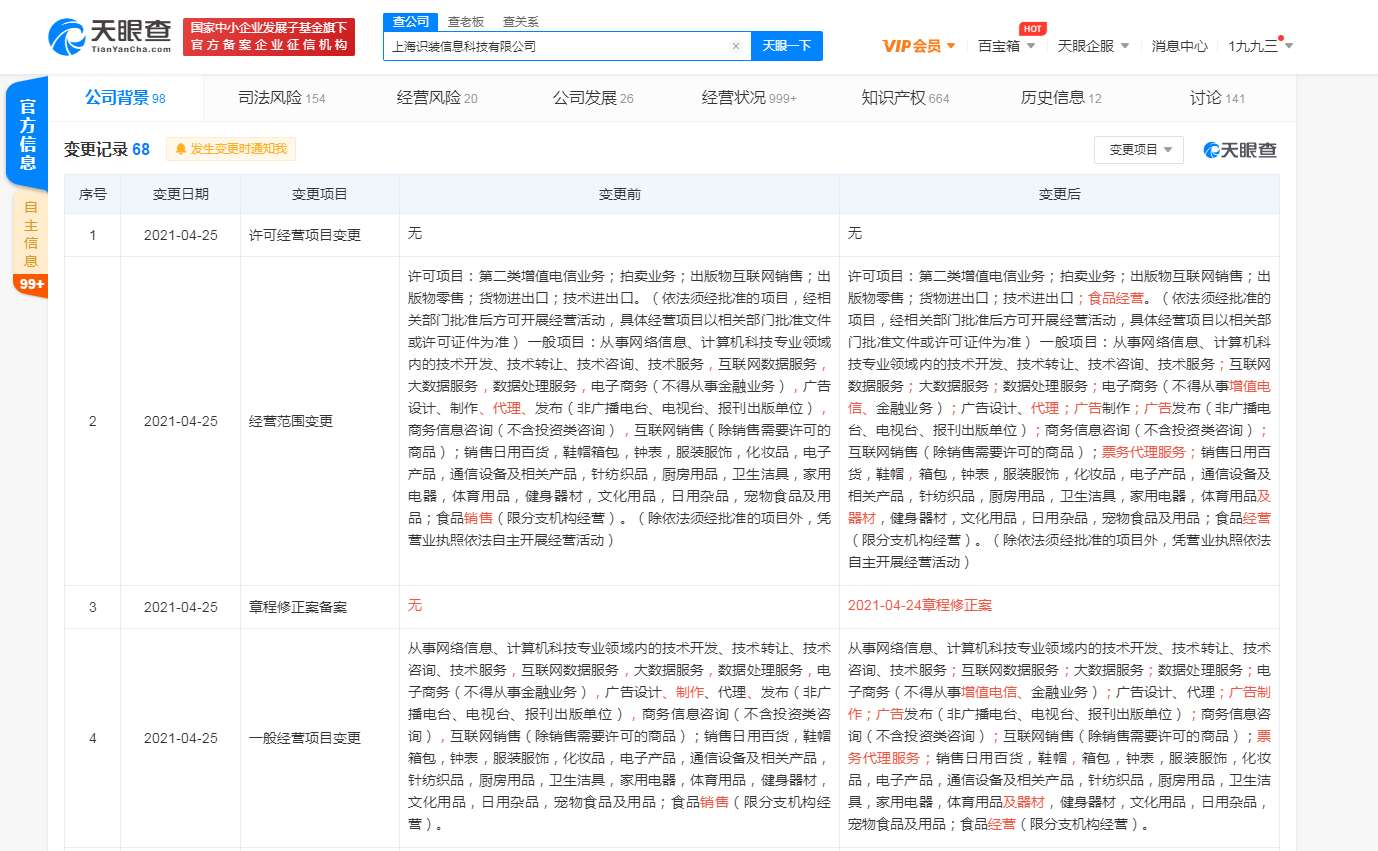1378x851 pixels.
Task: Switch to the 查公司 search tab
Action: pyautogui.click(x=410, y=21)
